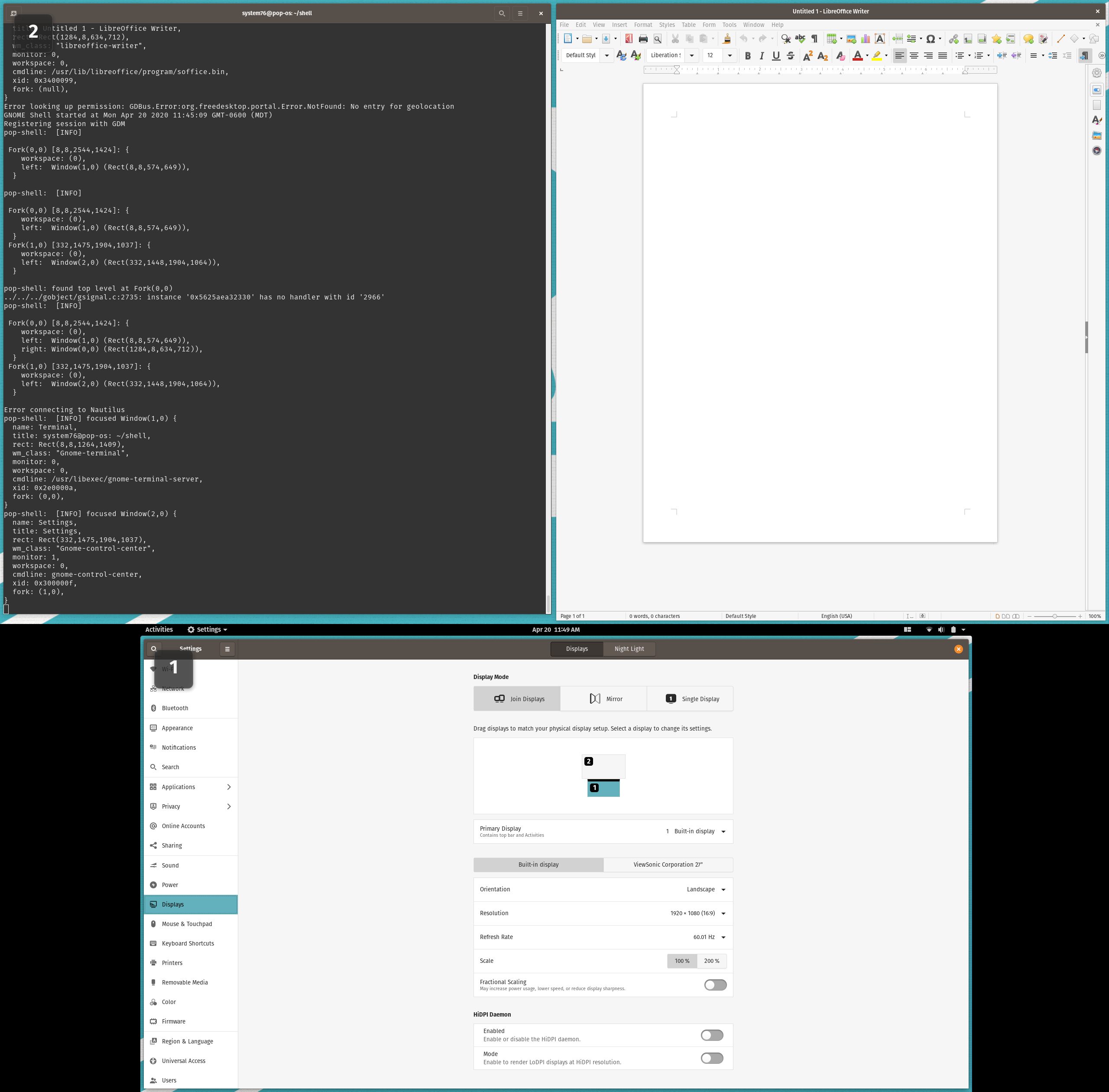Click Activities in top bar
The height and width of the screenshot is (1092, 1109).
click(x=159, y=629)
